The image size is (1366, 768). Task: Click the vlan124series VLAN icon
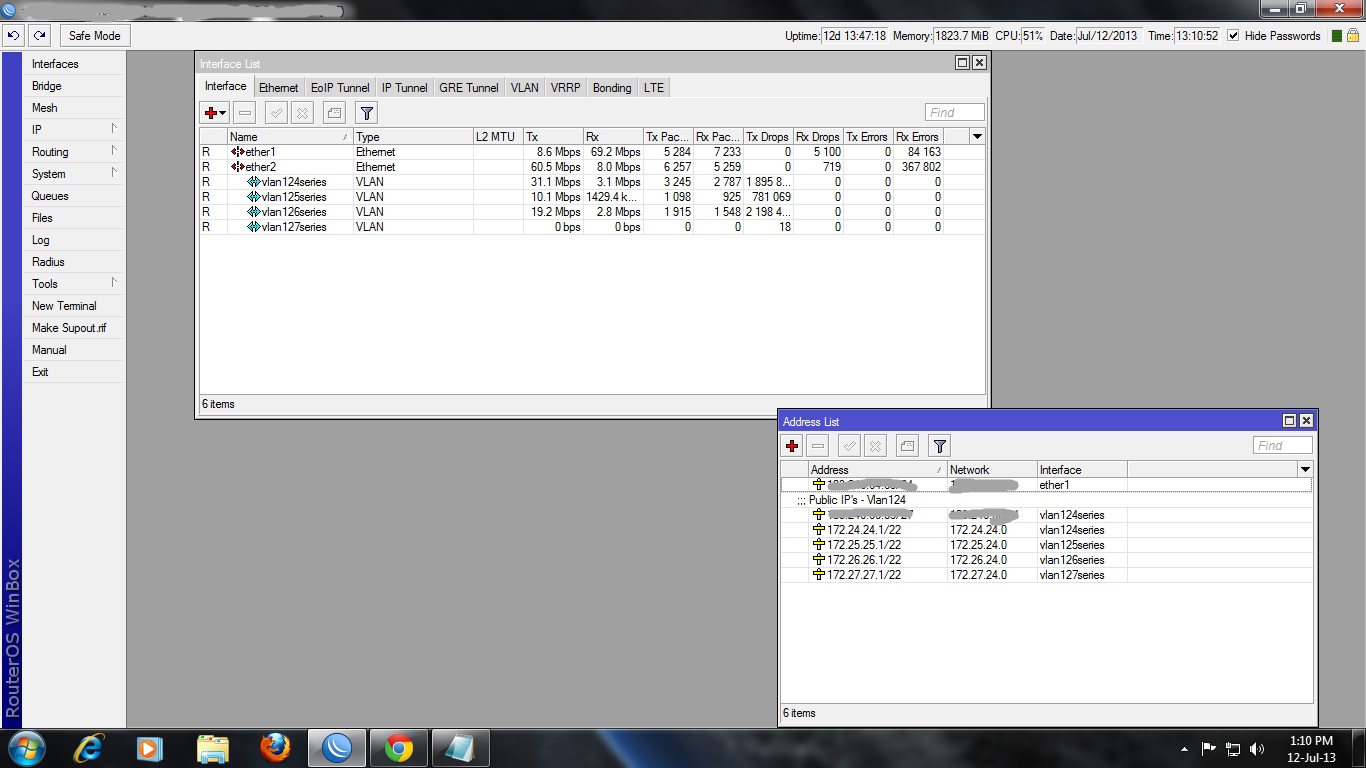tap(253, 182)
